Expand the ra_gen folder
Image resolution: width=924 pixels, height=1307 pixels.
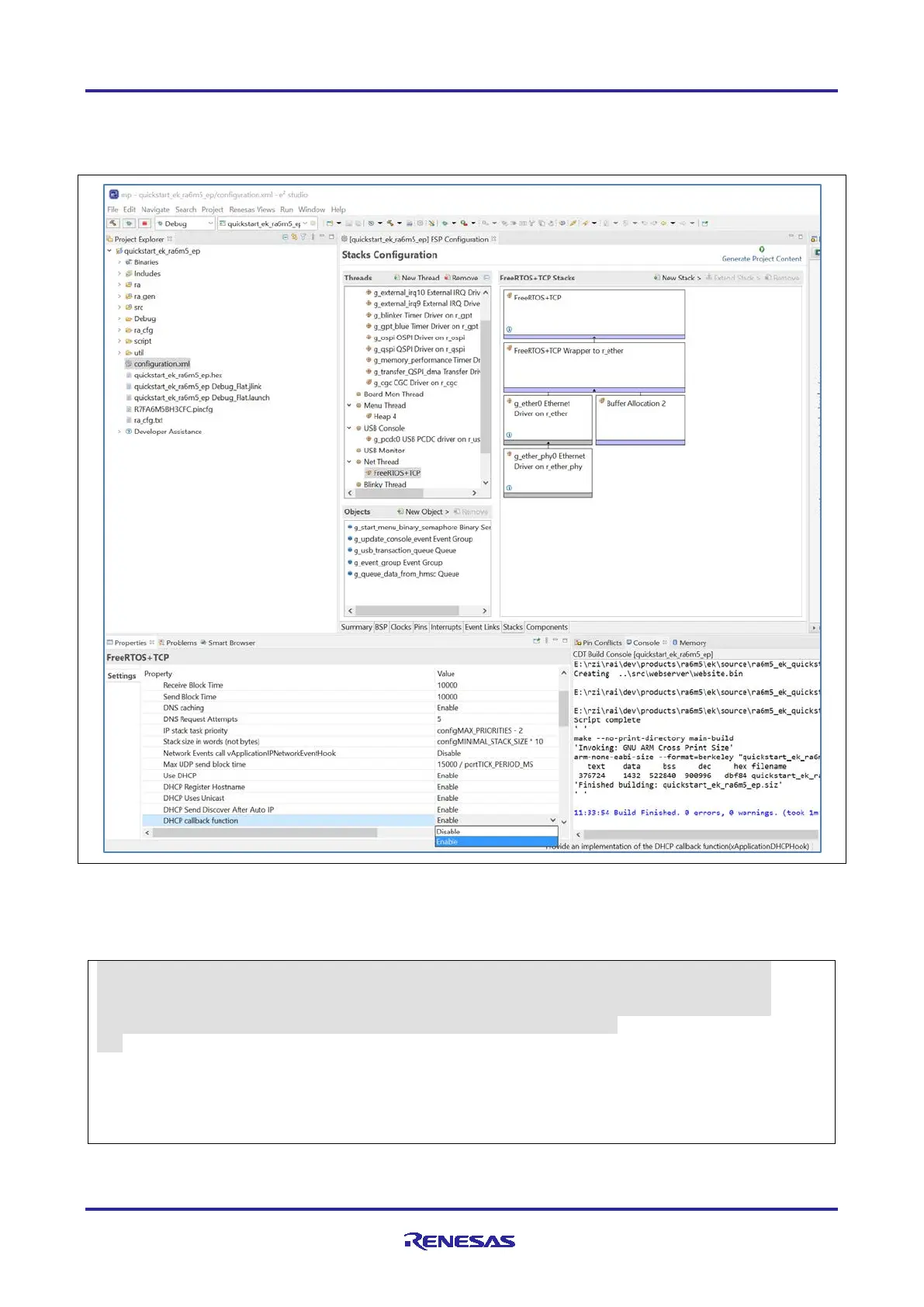tap(119, 296)
